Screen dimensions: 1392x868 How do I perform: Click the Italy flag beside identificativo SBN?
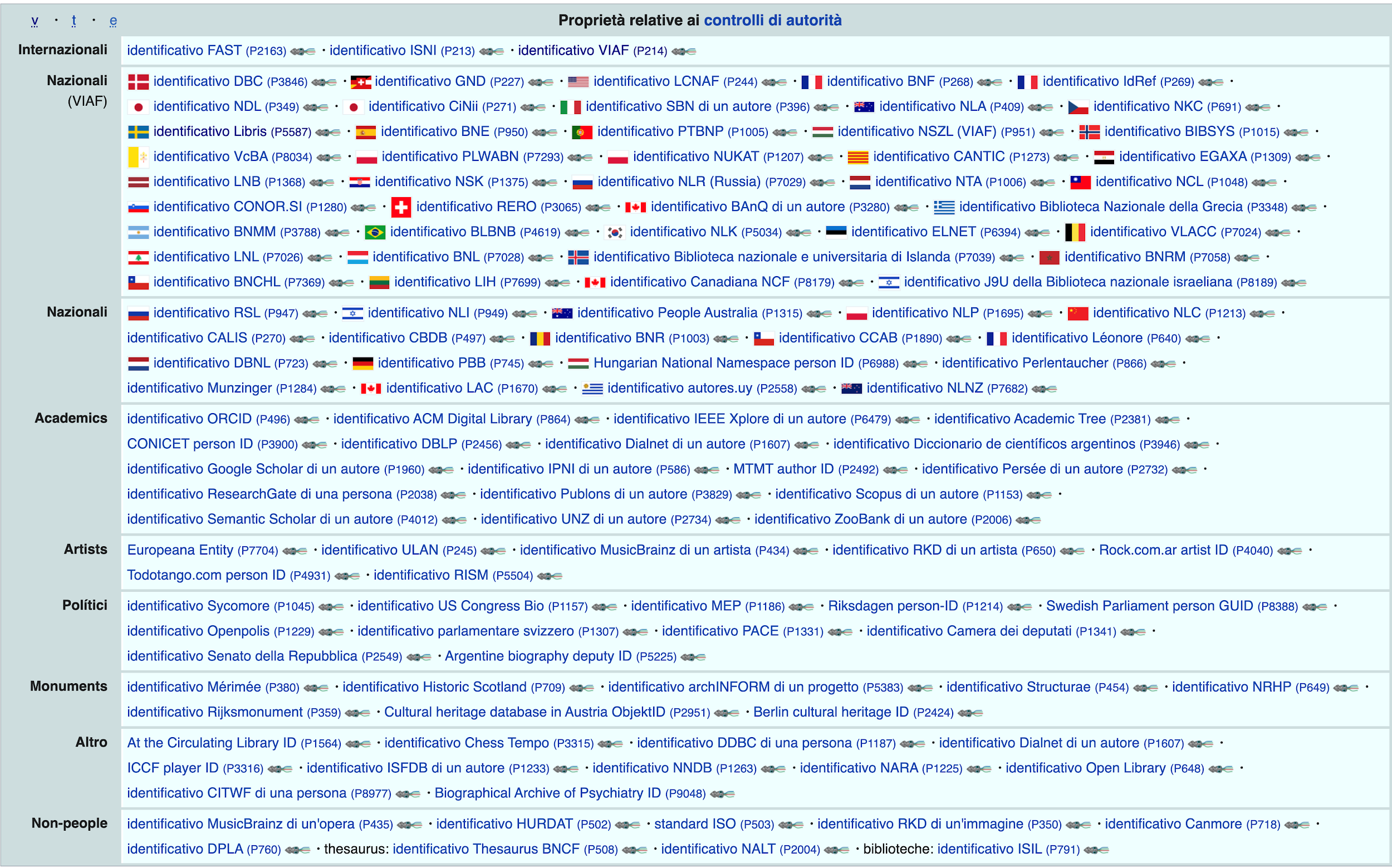click(570, 107)
